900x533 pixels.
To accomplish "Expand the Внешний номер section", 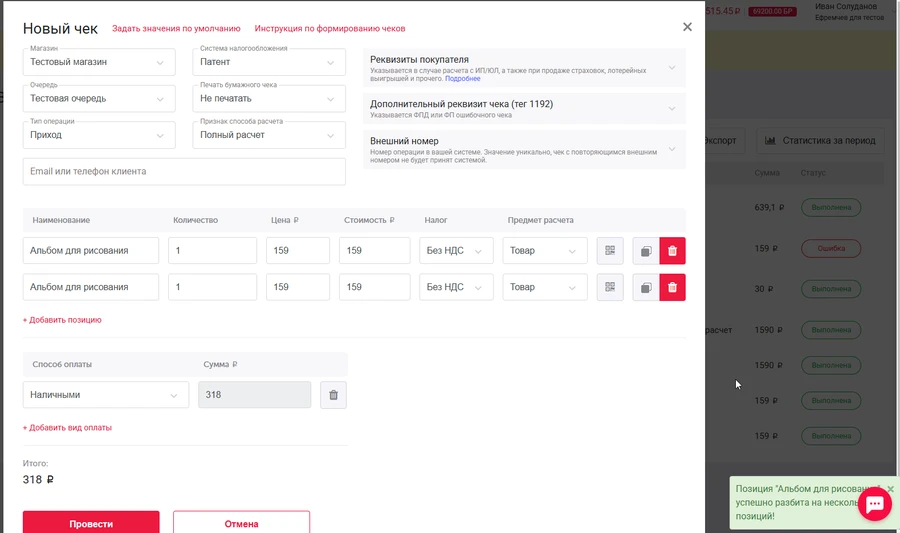I will pyautogui.click(x=524, y=149).
